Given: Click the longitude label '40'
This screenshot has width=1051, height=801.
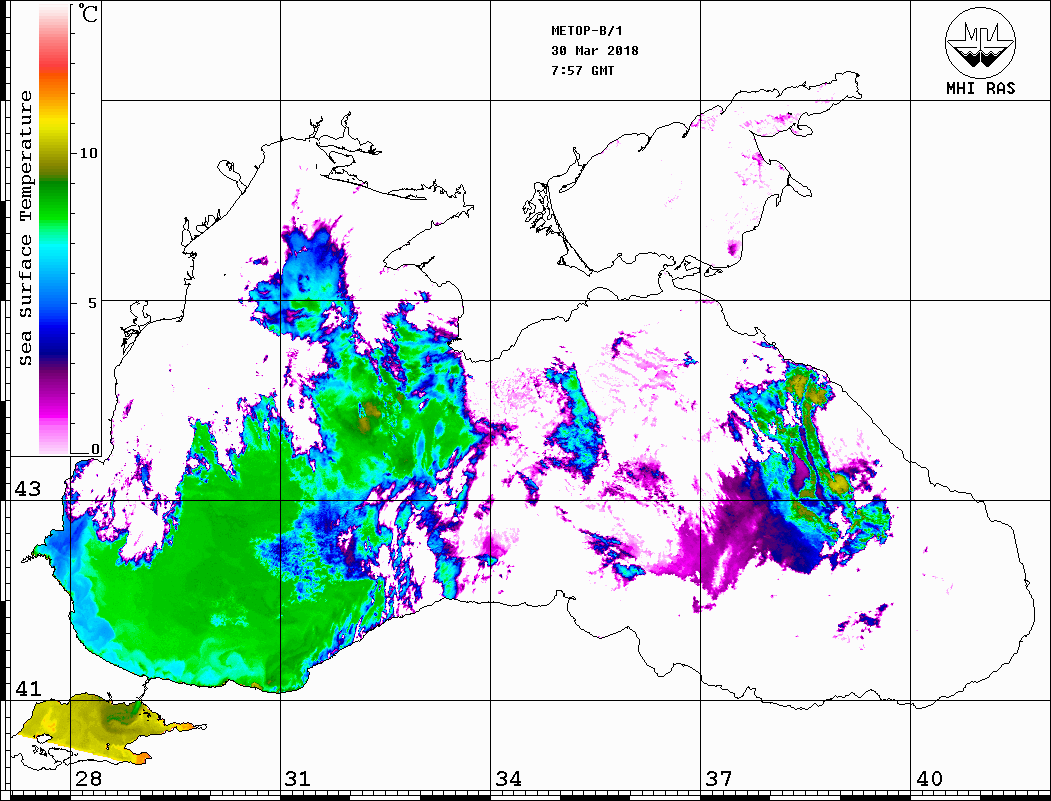Looking at the screenshot, I should (x=929, y=779).
